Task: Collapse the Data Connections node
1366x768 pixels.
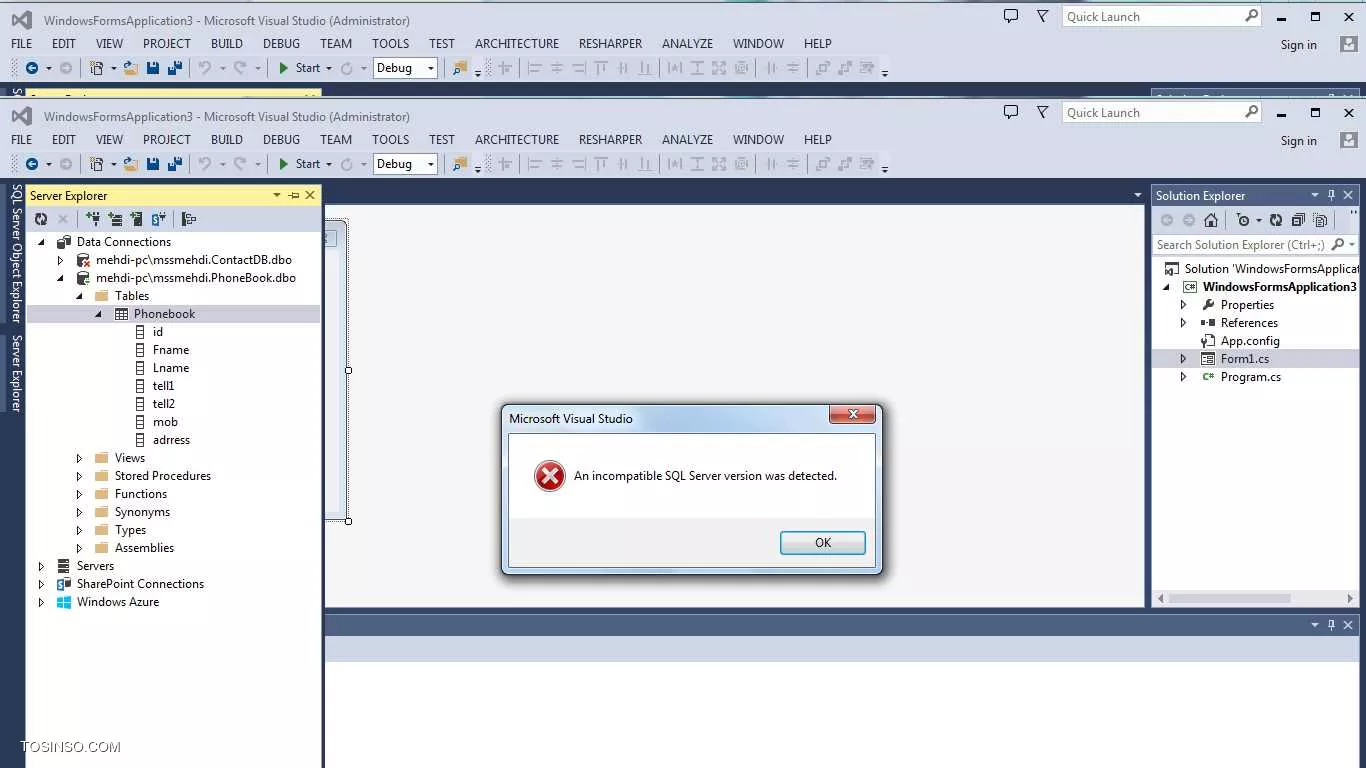Action: [42, 242]
